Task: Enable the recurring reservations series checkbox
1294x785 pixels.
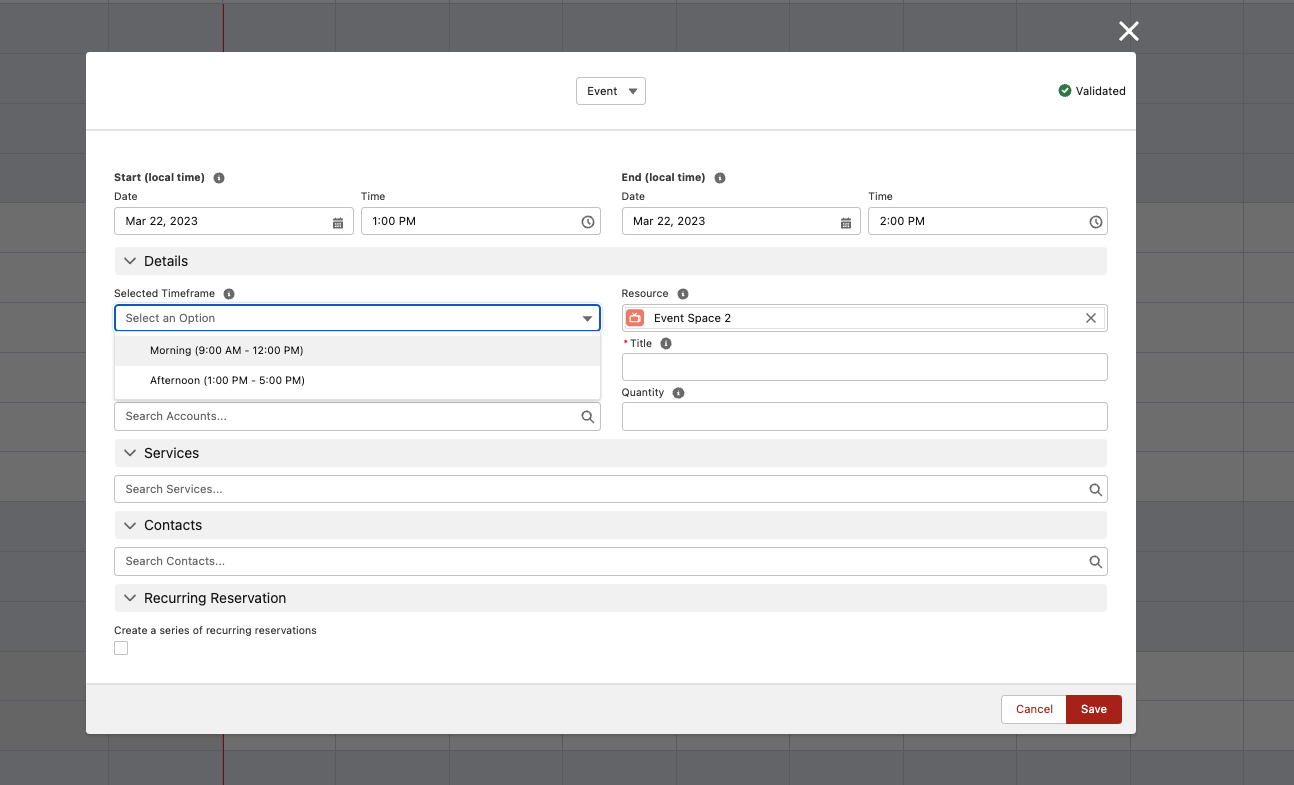Action: point(121,648)
